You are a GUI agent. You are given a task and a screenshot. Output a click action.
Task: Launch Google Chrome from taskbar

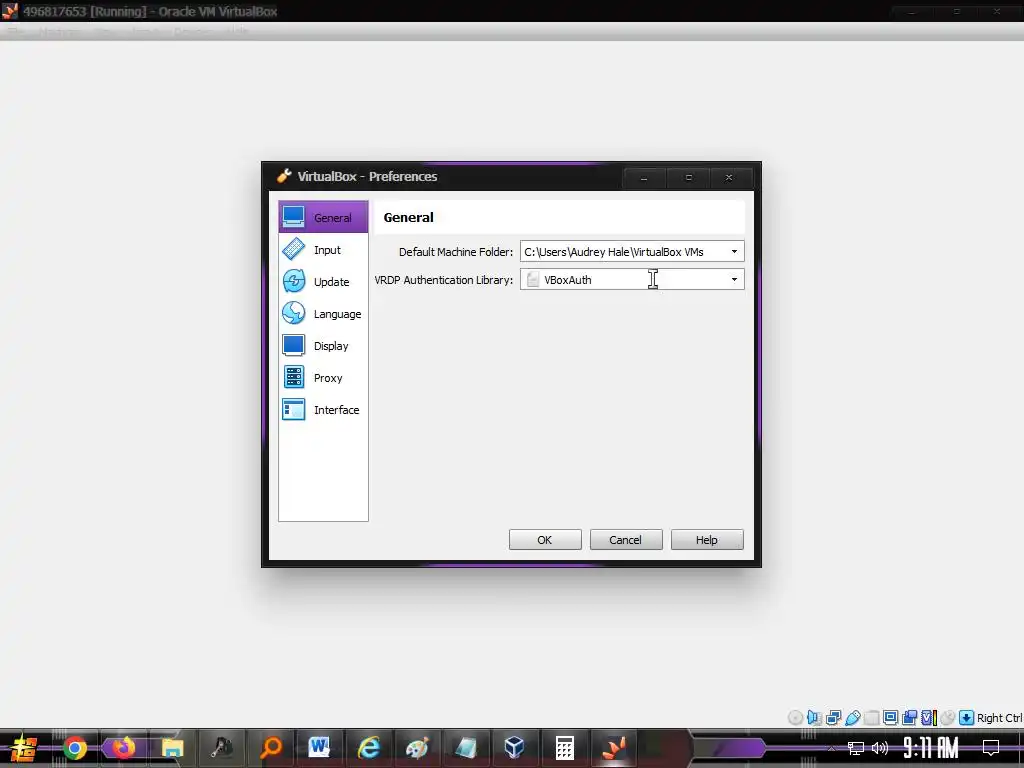coord(74,748)
